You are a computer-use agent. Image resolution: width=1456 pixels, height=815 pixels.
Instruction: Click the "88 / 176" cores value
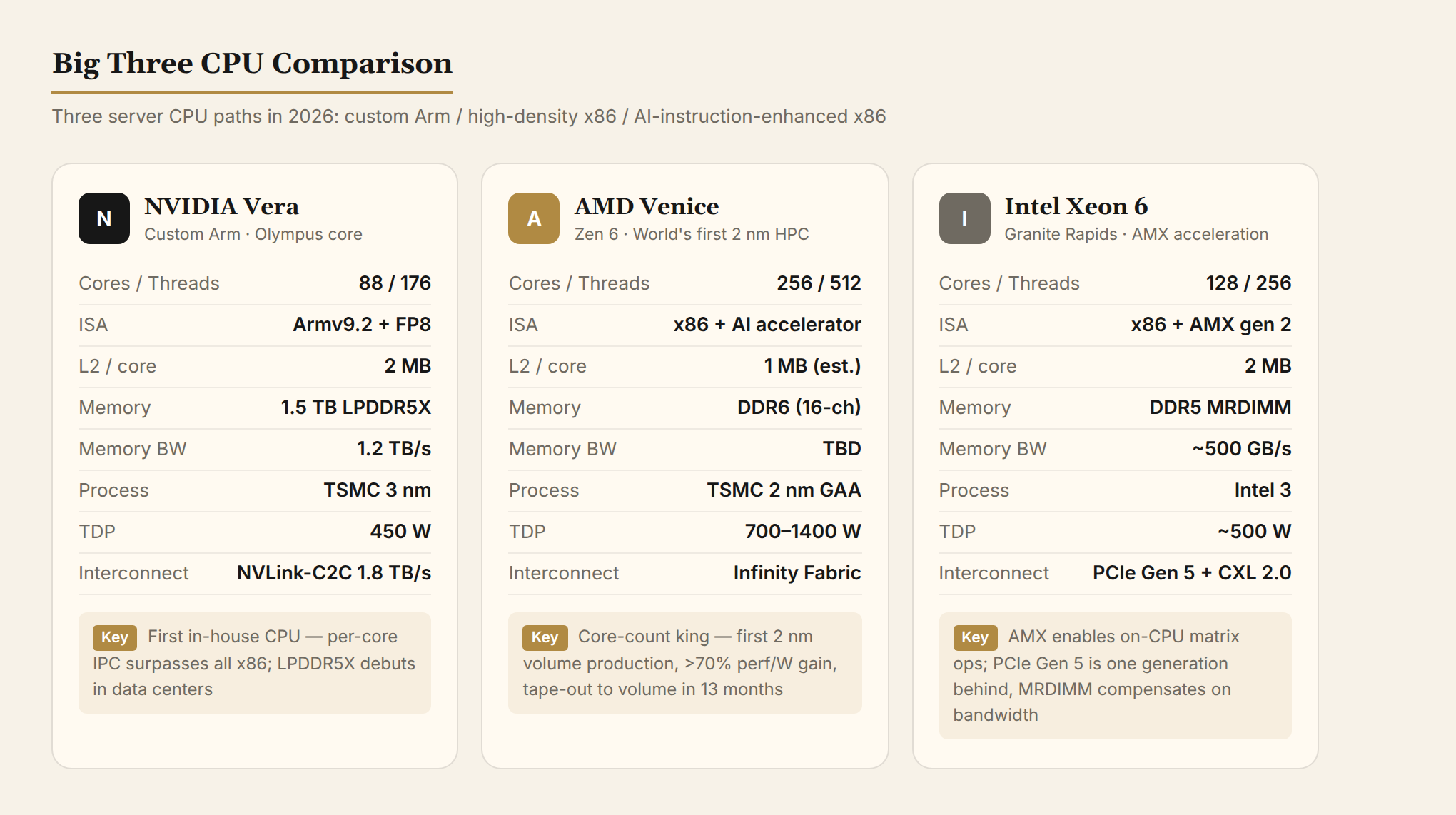point(395,283)
